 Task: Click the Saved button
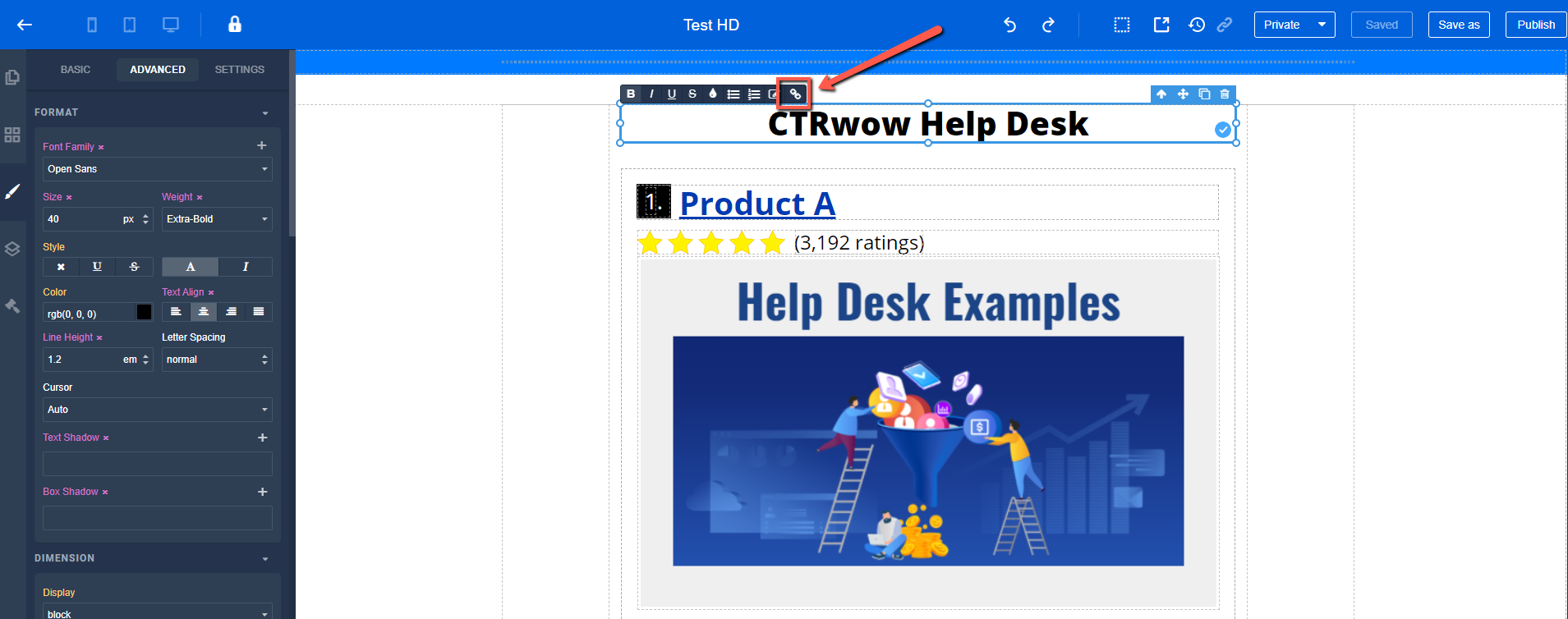tap(1382, 25)
